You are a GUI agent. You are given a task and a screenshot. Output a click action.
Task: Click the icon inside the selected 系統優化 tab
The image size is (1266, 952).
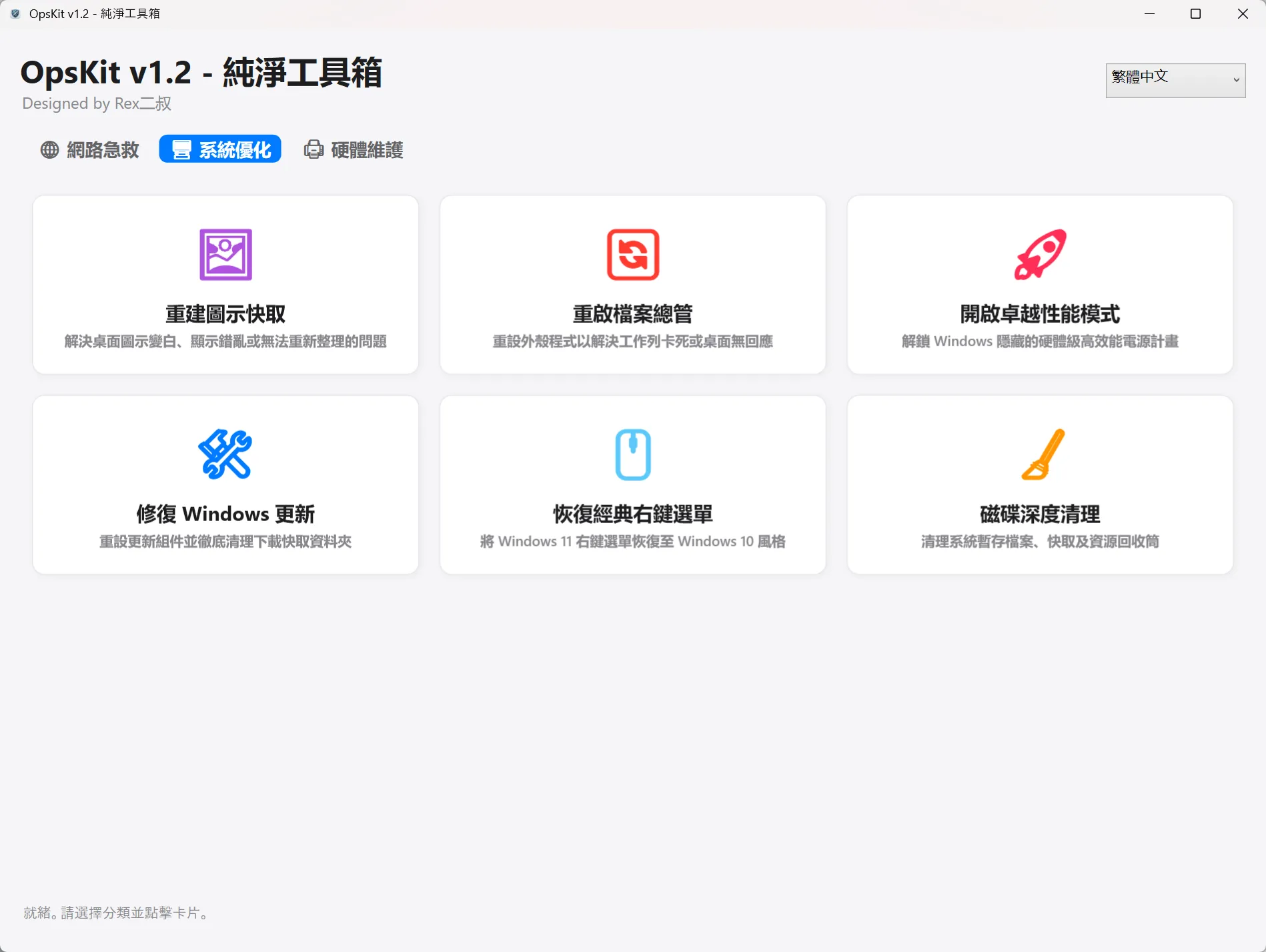(x=181, y=149)
